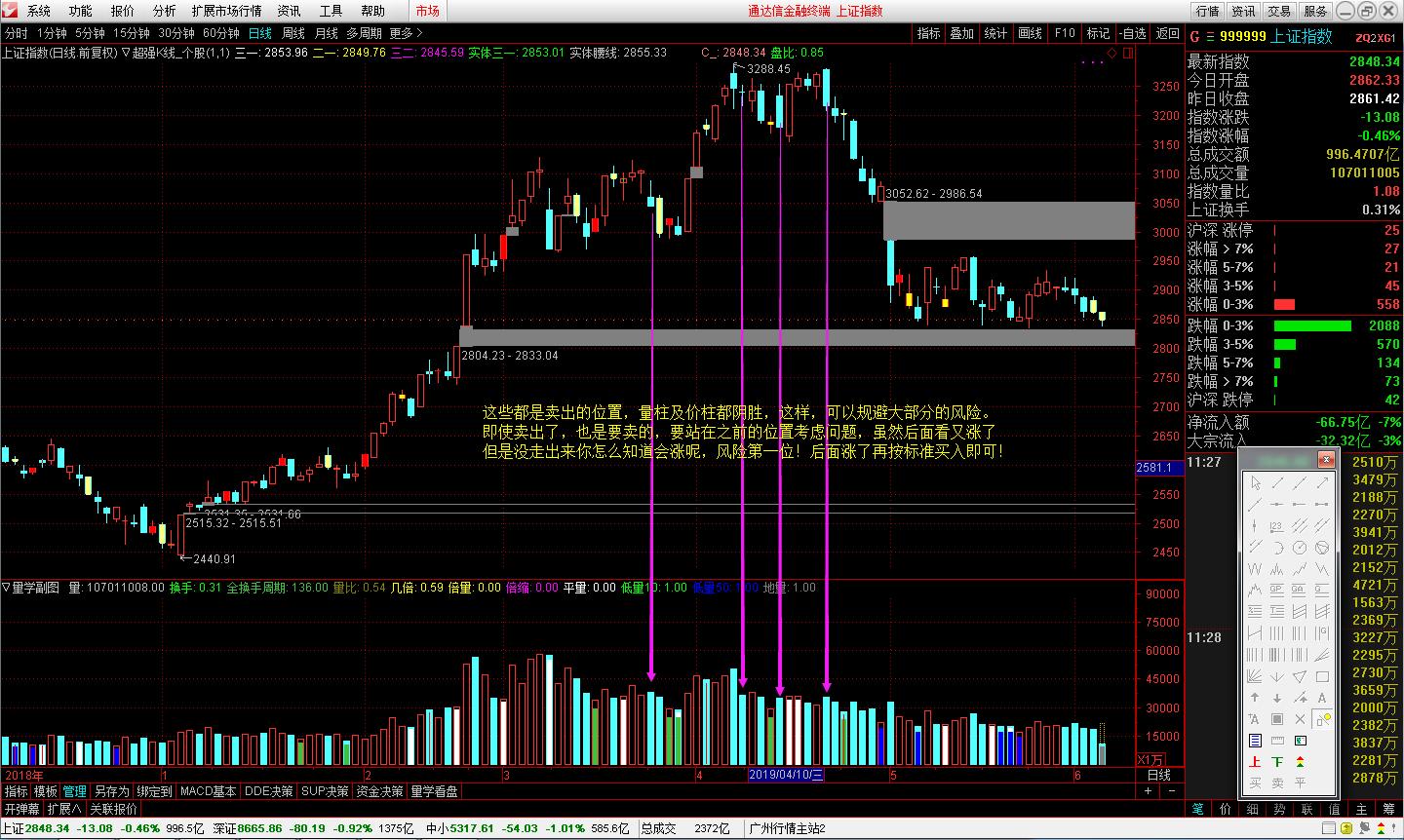Open the 系统 menu

(39, 11)
